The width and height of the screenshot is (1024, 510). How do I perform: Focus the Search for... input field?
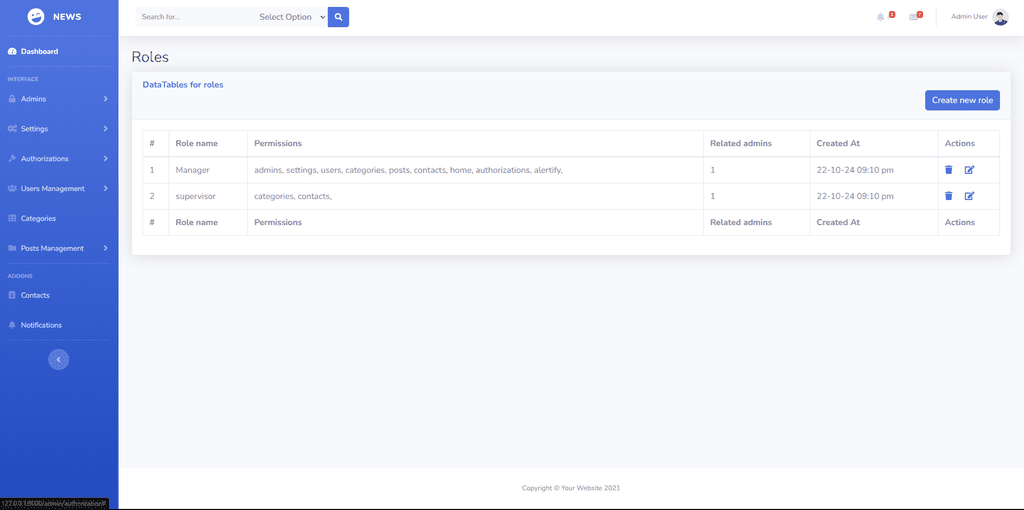point(195,17)
